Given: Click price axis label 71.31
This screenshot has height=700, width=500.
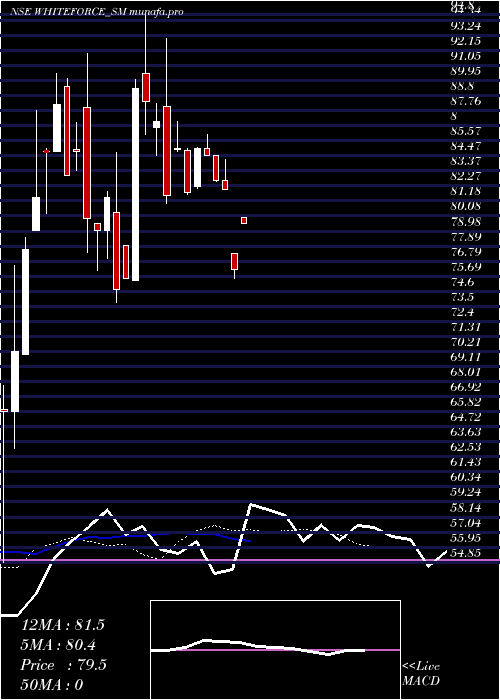Looking at the screenshot, I should coord(465,327).
